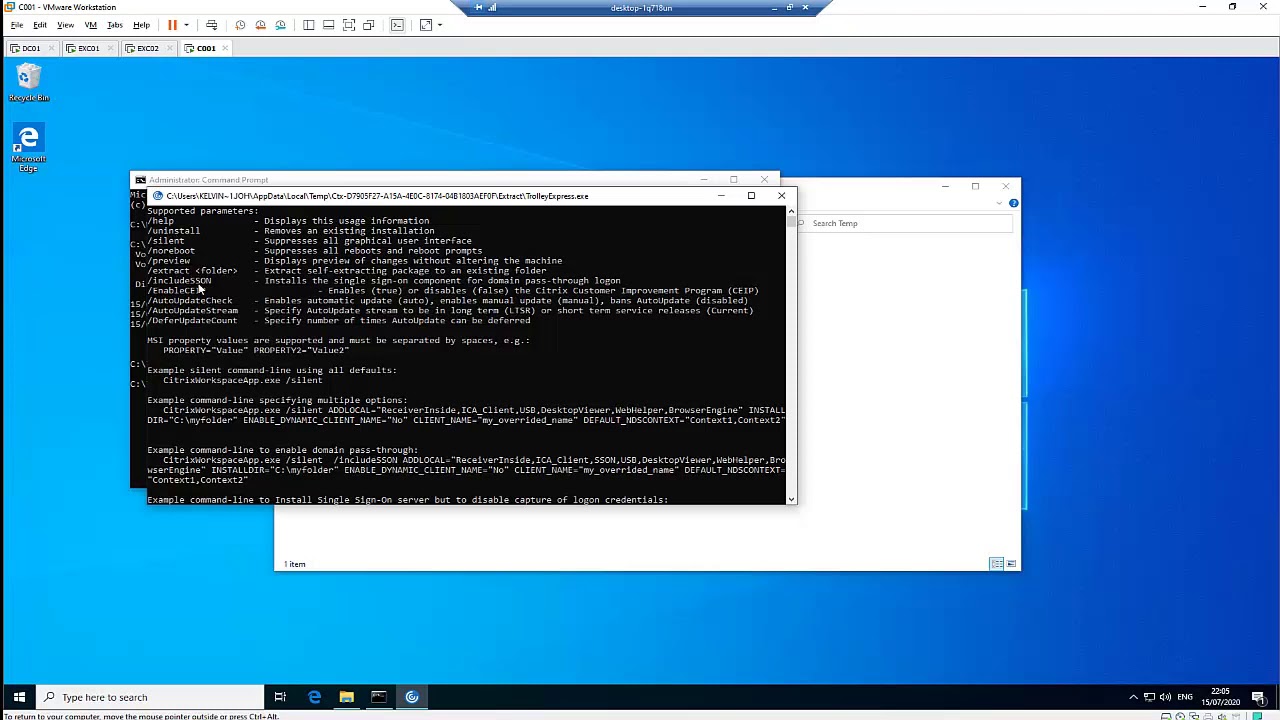
Task: Open the power options dropdown arrow
Action: pyautogui.click(x=186, y=25)
